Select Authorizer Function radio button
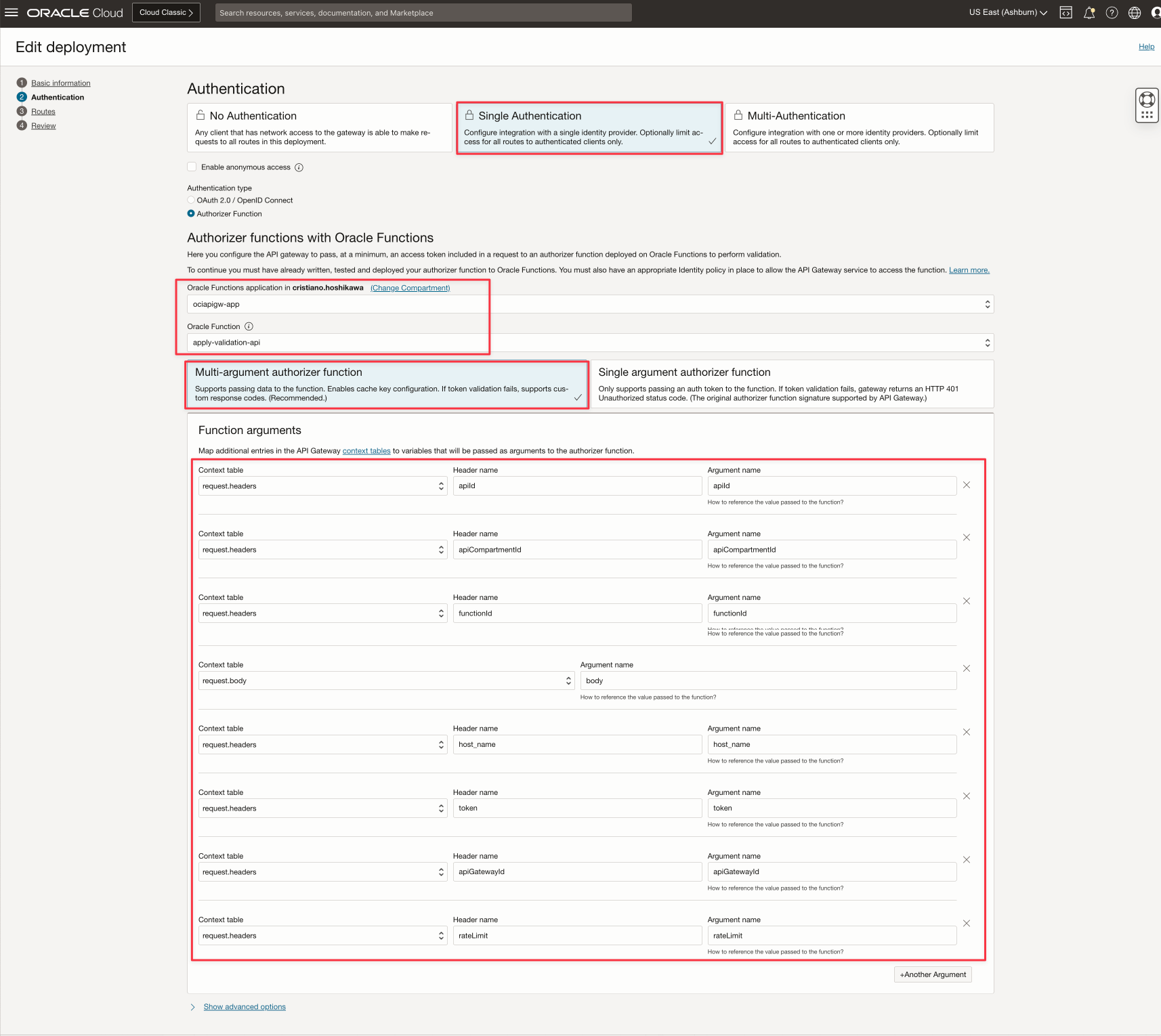 coord(191,214)
